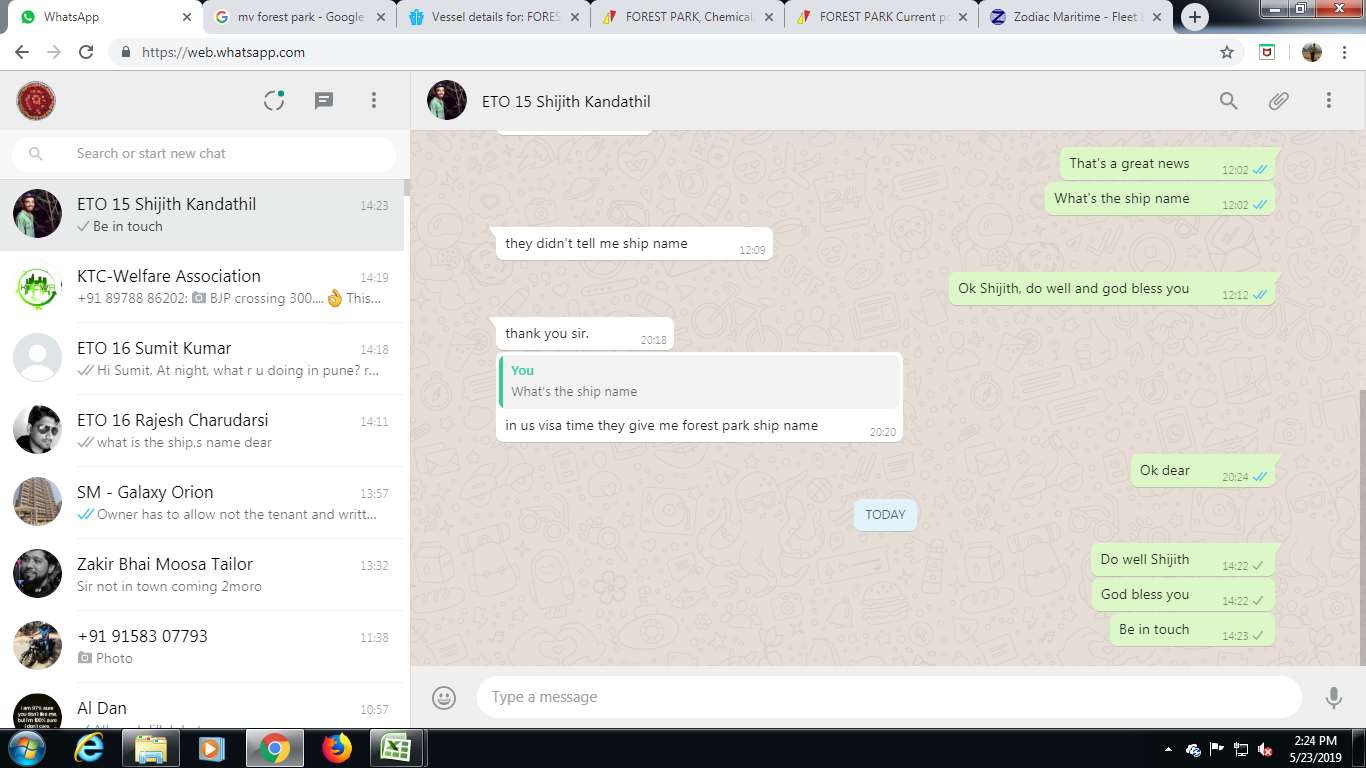This screenshot has height=768, width=1366.
Task: Go forward in browser
Action: coord(54,52)
